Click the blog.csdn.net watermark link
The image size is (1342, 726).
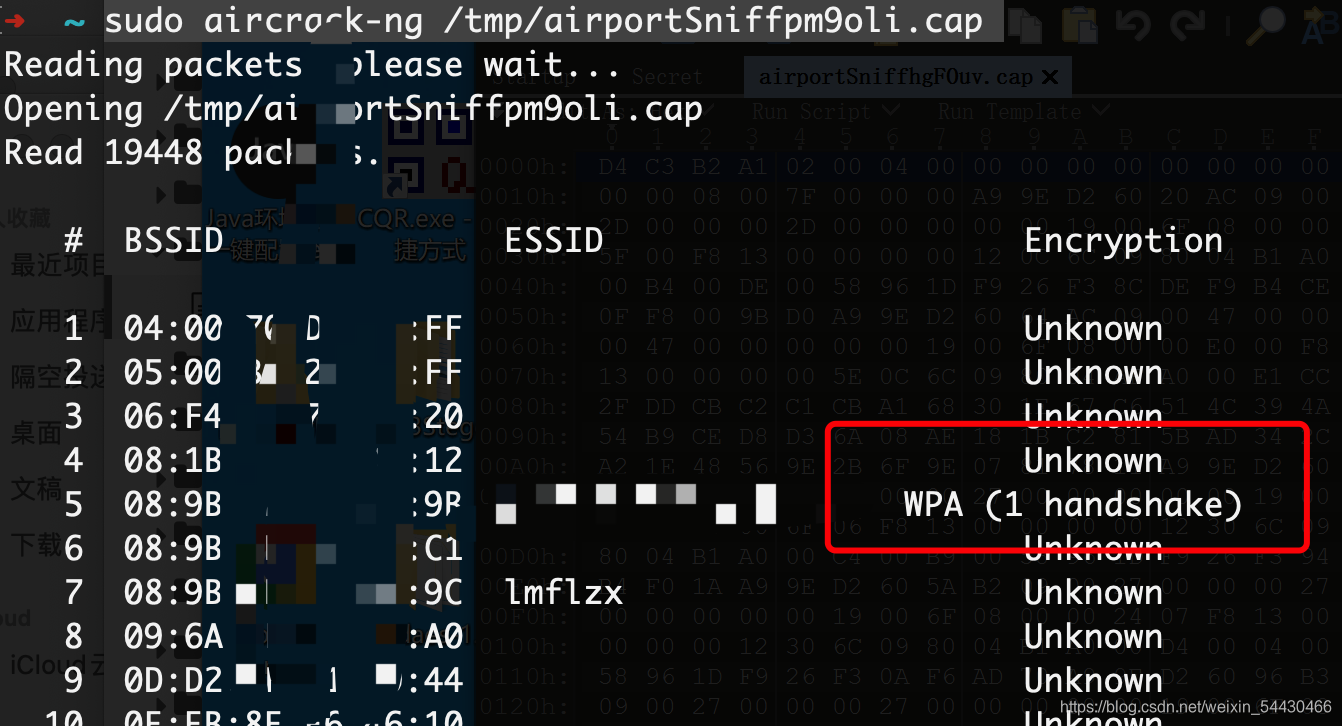pos(1199,707)
